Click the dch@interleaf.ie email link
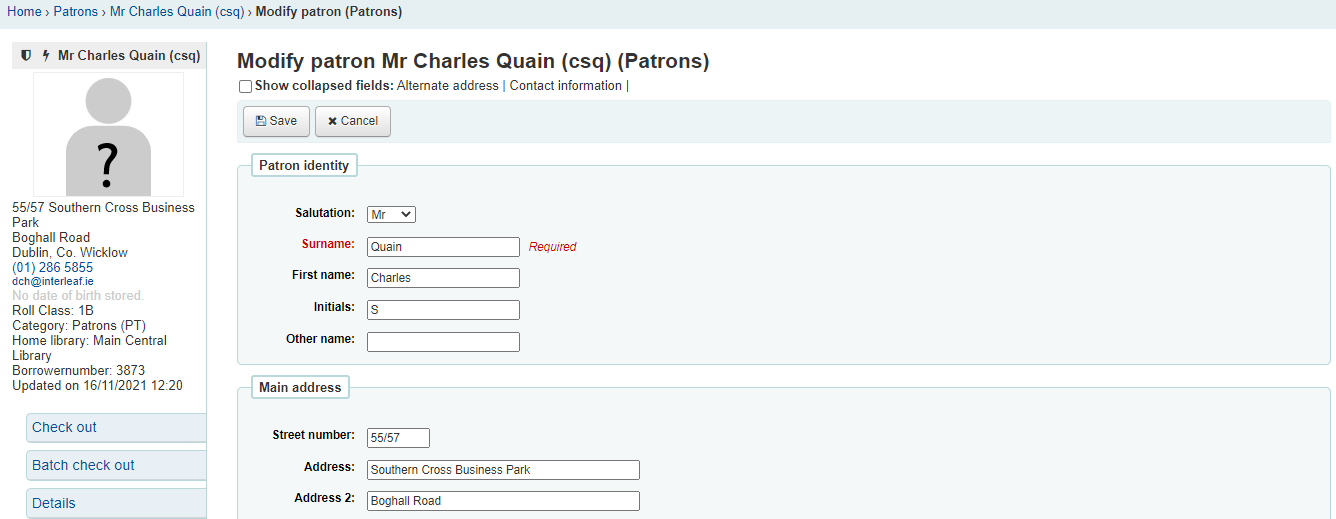The image size is (1336, 519). point(52,282)
